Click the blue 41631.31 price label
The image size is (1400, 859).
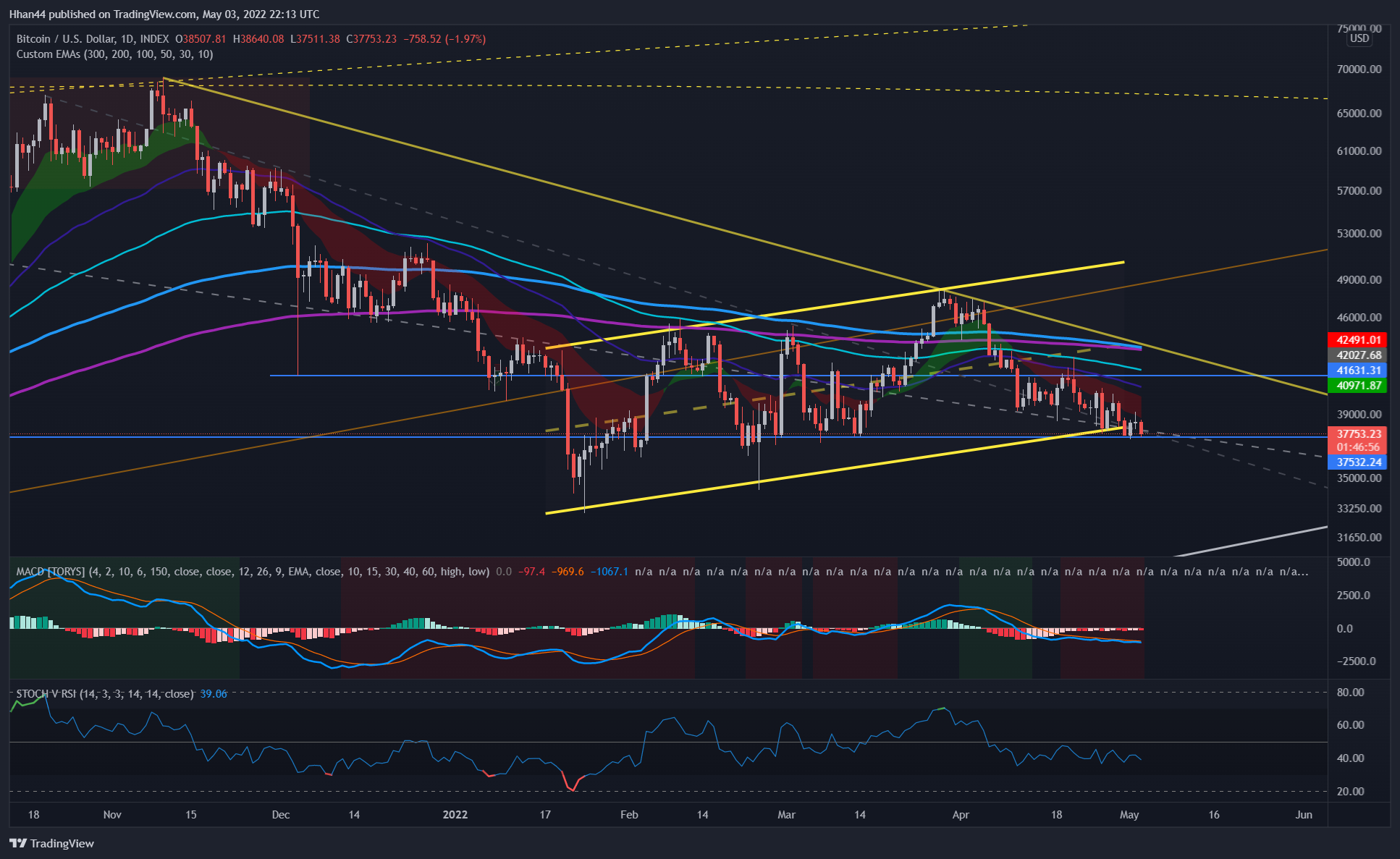tap(1358, 370)
